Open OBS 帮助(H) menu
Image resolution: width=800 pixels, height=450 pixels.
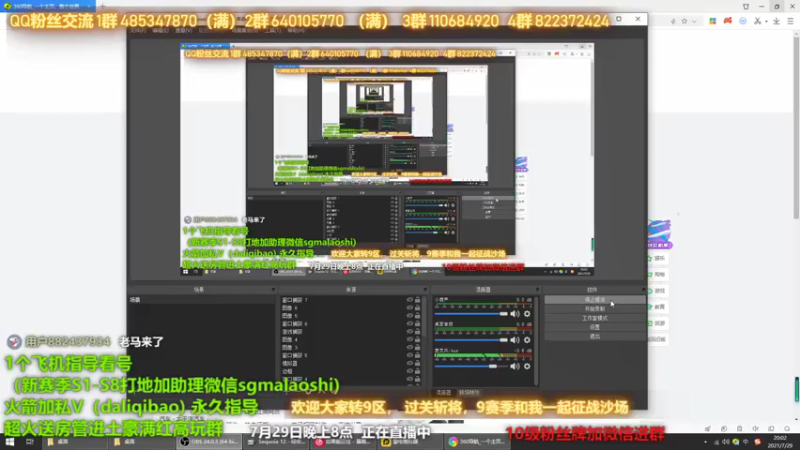point(296,31)
